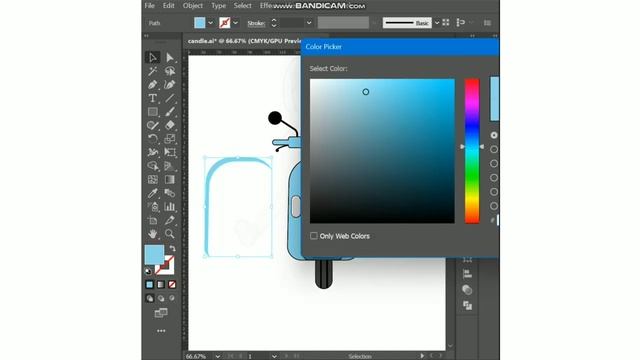
Task: Click inside the blue color field
Action: 382,151
